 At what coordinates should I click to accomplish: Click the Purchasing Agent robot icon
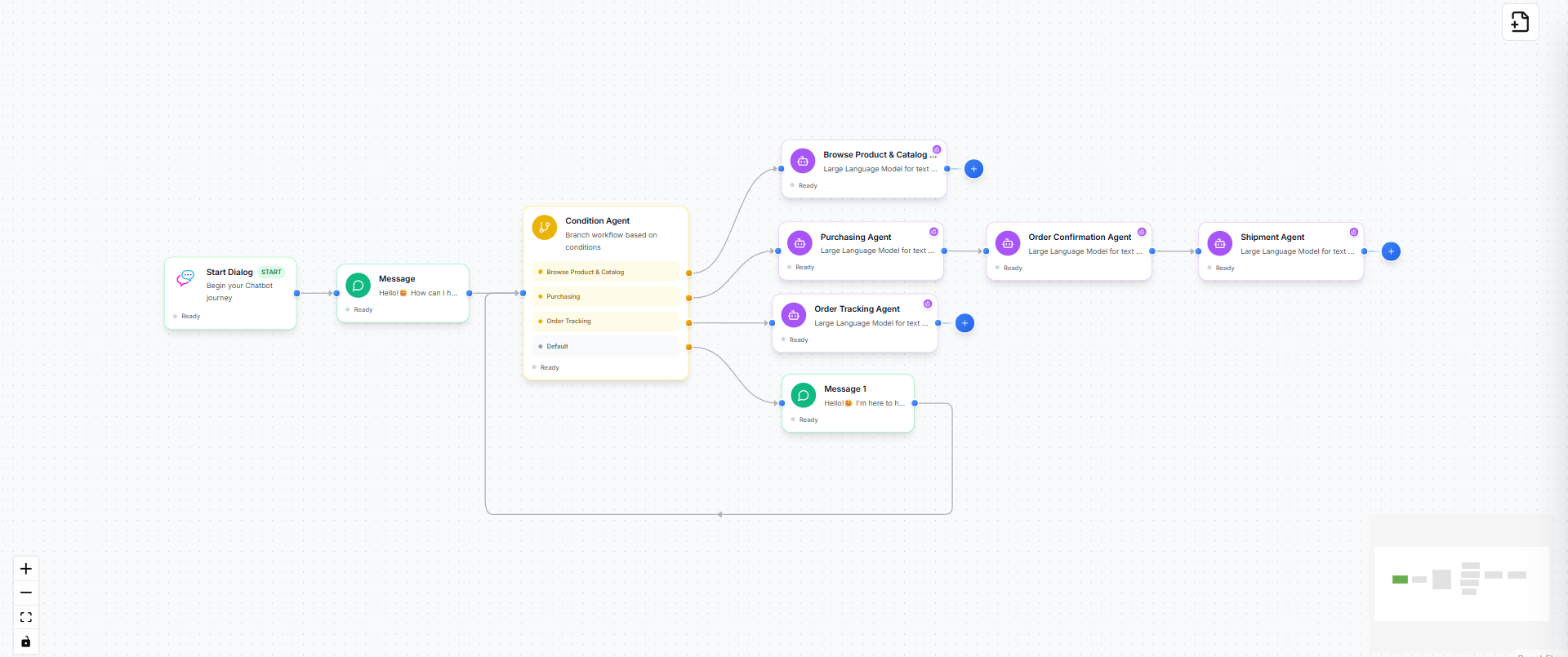click(x=800, y=243)
